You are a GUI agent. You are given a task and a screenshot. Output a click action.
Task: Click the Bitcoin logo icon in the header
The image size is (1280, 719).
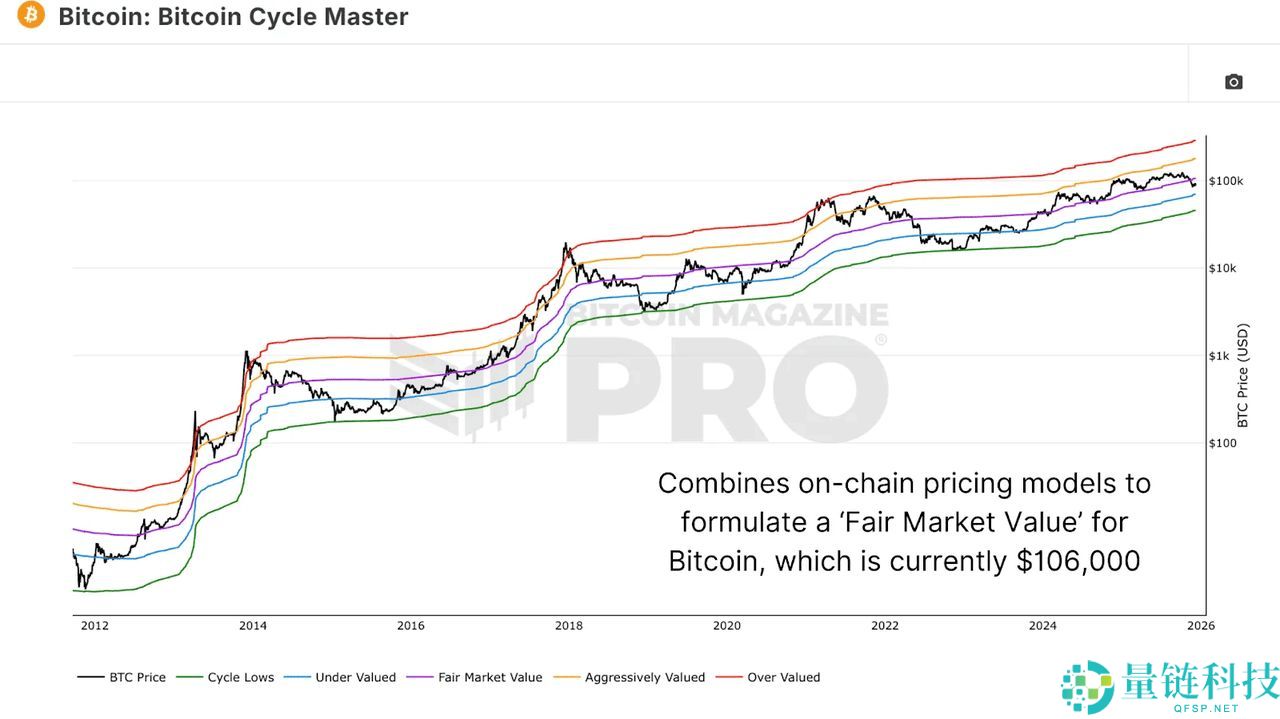pos(29,15)
